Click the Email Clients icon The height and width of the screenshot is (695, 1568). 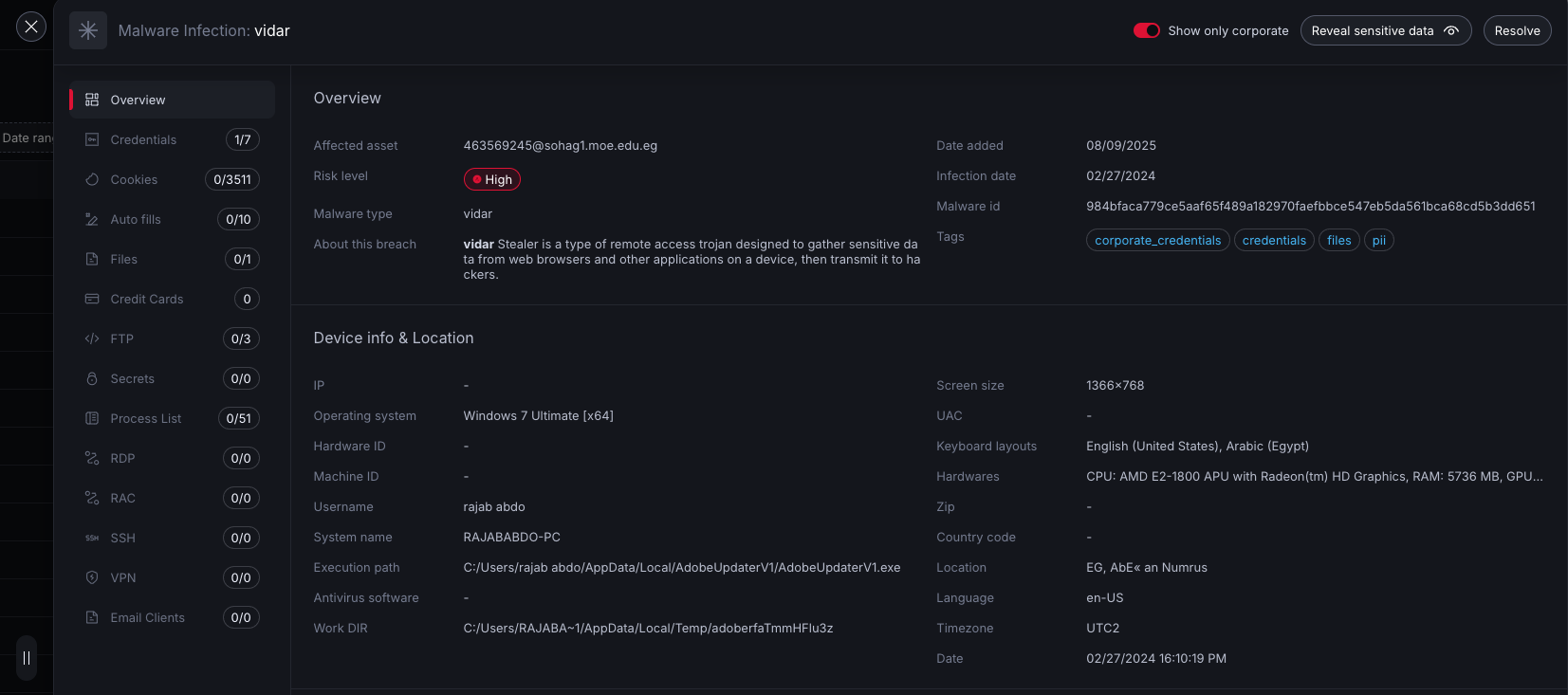[92, 617]
